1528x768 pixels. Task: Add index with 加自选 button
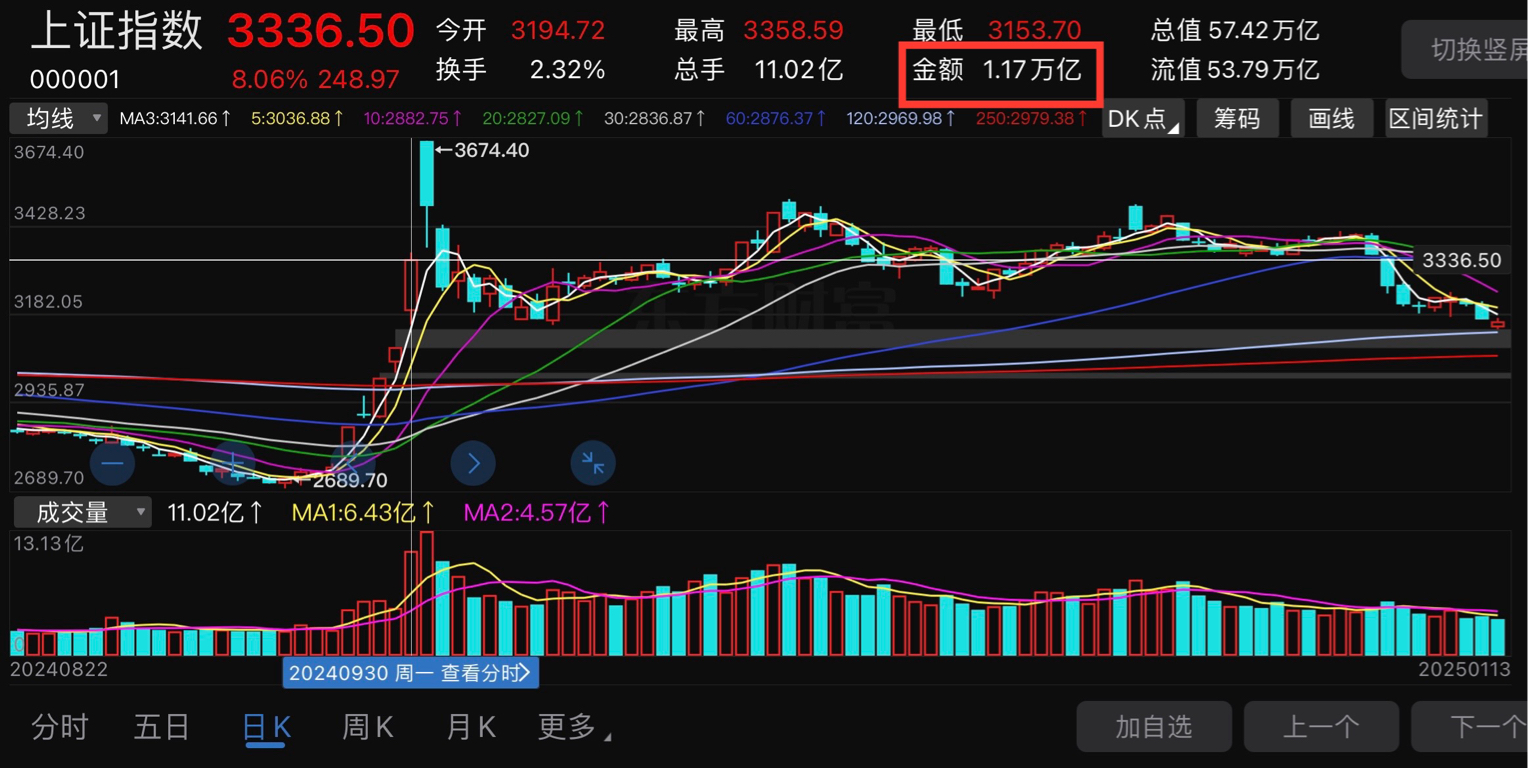(x=1154, y=727)
